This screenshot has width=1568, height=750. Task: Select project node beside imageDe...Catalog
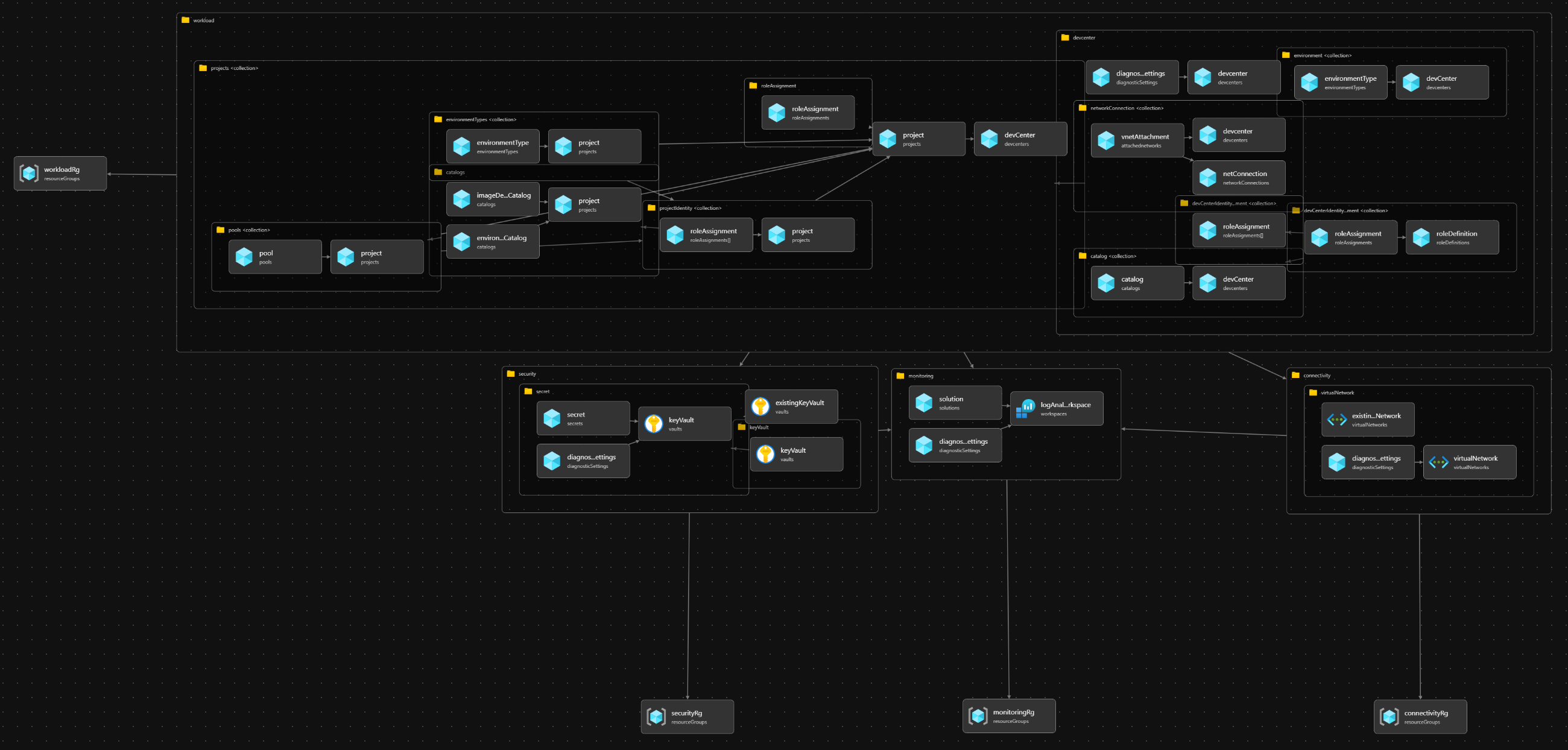pyautogui.click(x=595, y=205)
